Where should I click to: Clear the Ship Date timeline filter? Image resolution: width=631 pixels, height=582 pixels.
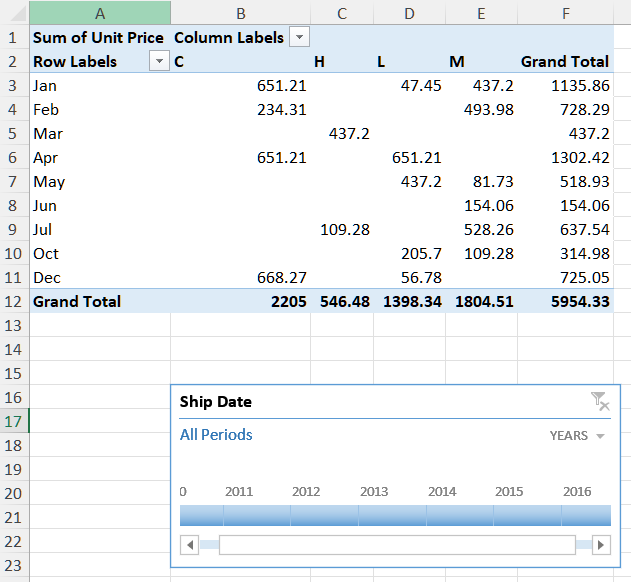(599, 401)
